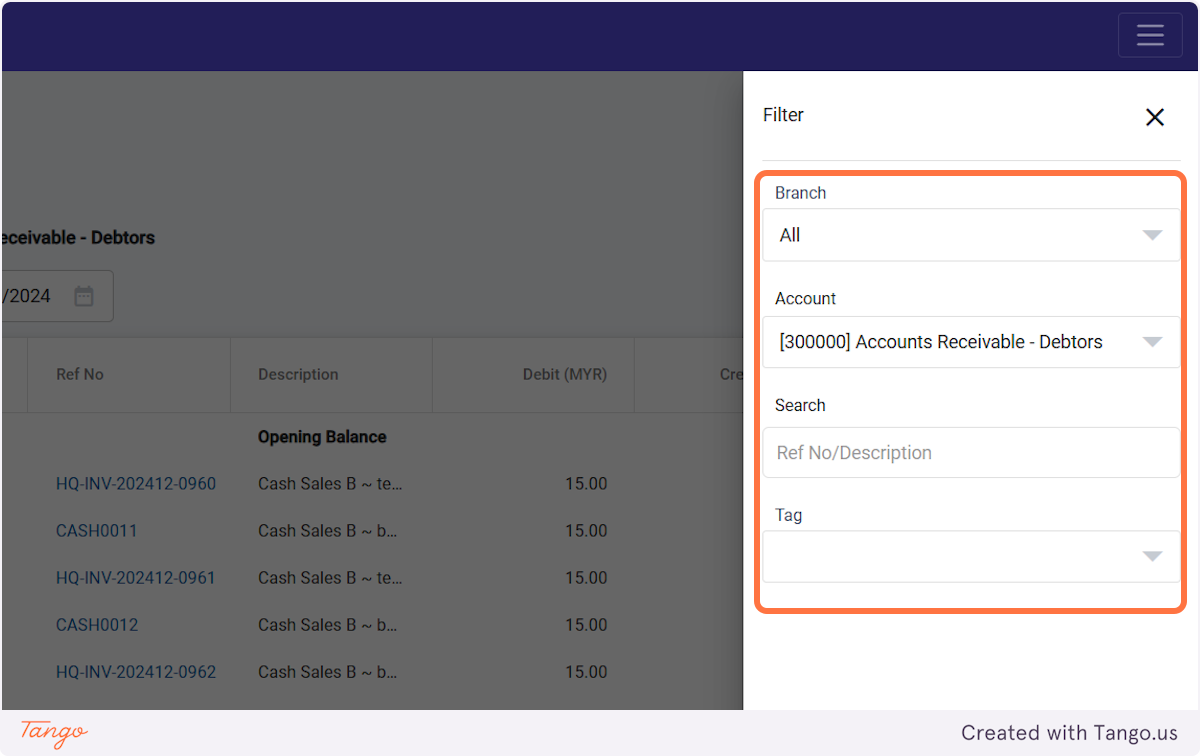Close the Filter panel
1200x756 pixels.
(1155, 117)
